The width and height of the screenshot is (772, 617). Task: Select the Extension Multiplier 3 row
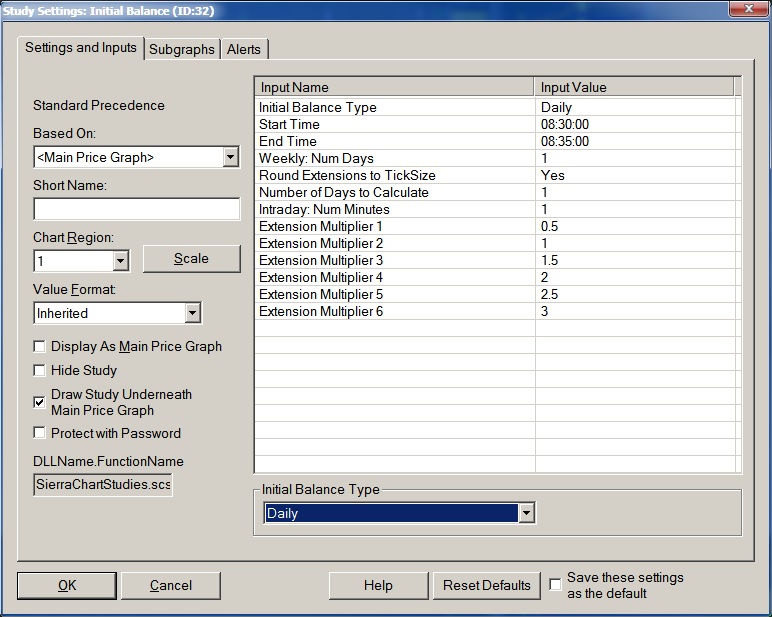pyautogui.click(x=495, y=260)
